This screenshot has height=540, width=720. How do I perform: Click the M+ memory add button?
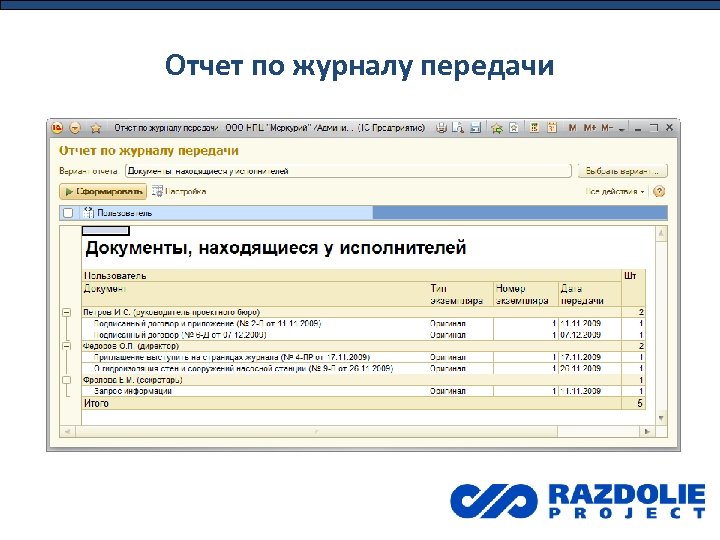590,128
